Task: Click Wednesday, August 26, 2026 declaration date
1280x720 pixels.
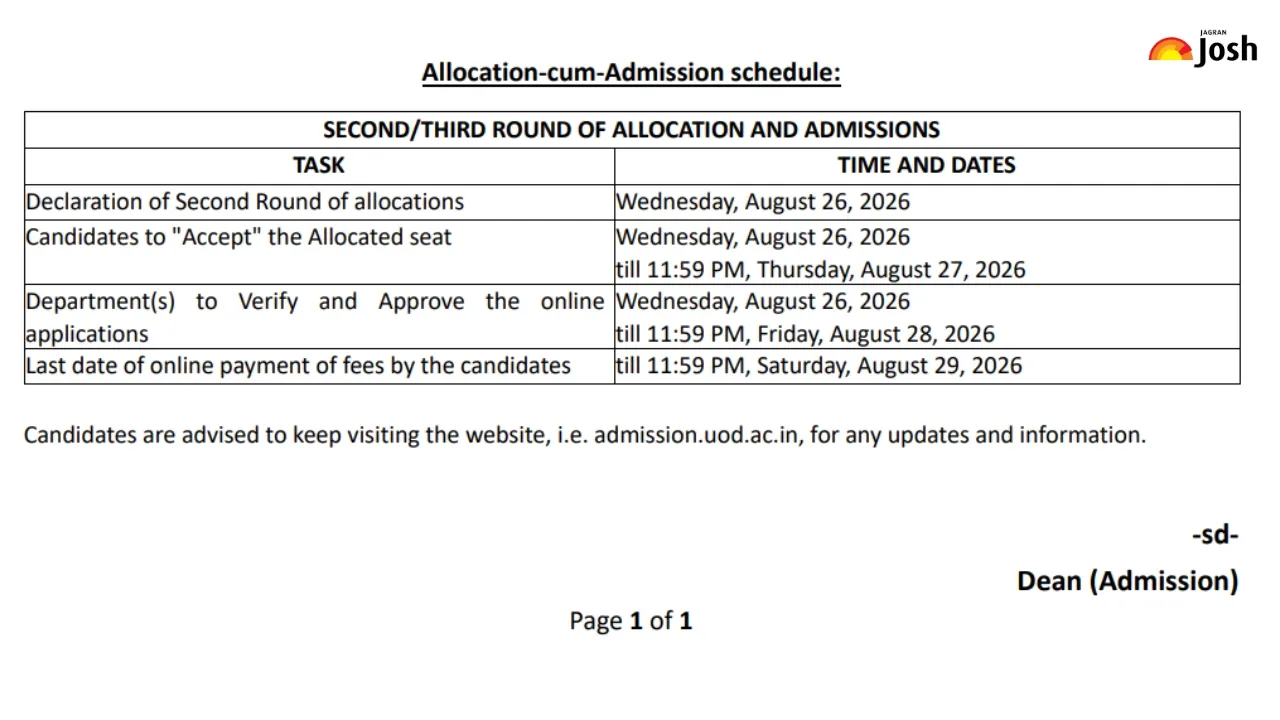Action: 763,202
